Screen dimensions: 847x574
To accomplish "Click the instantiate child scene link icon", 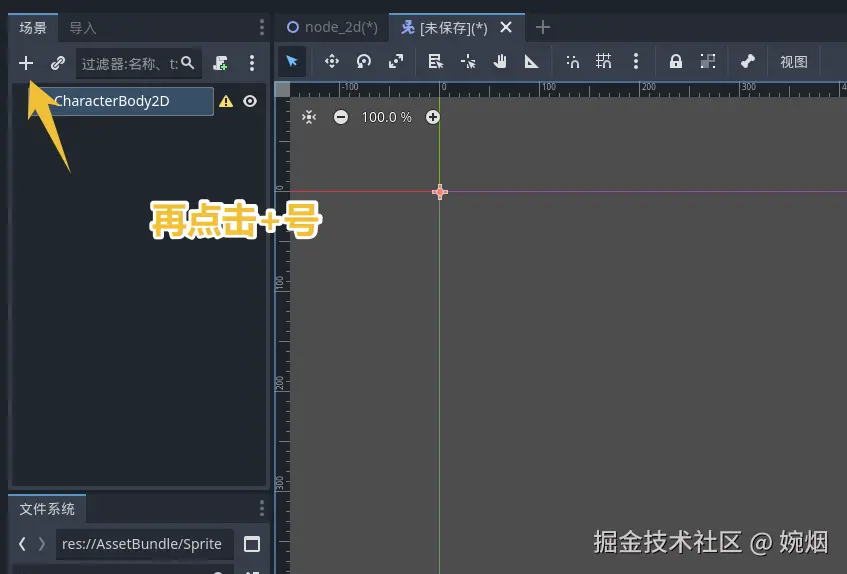I will click(x=58, y=63).
